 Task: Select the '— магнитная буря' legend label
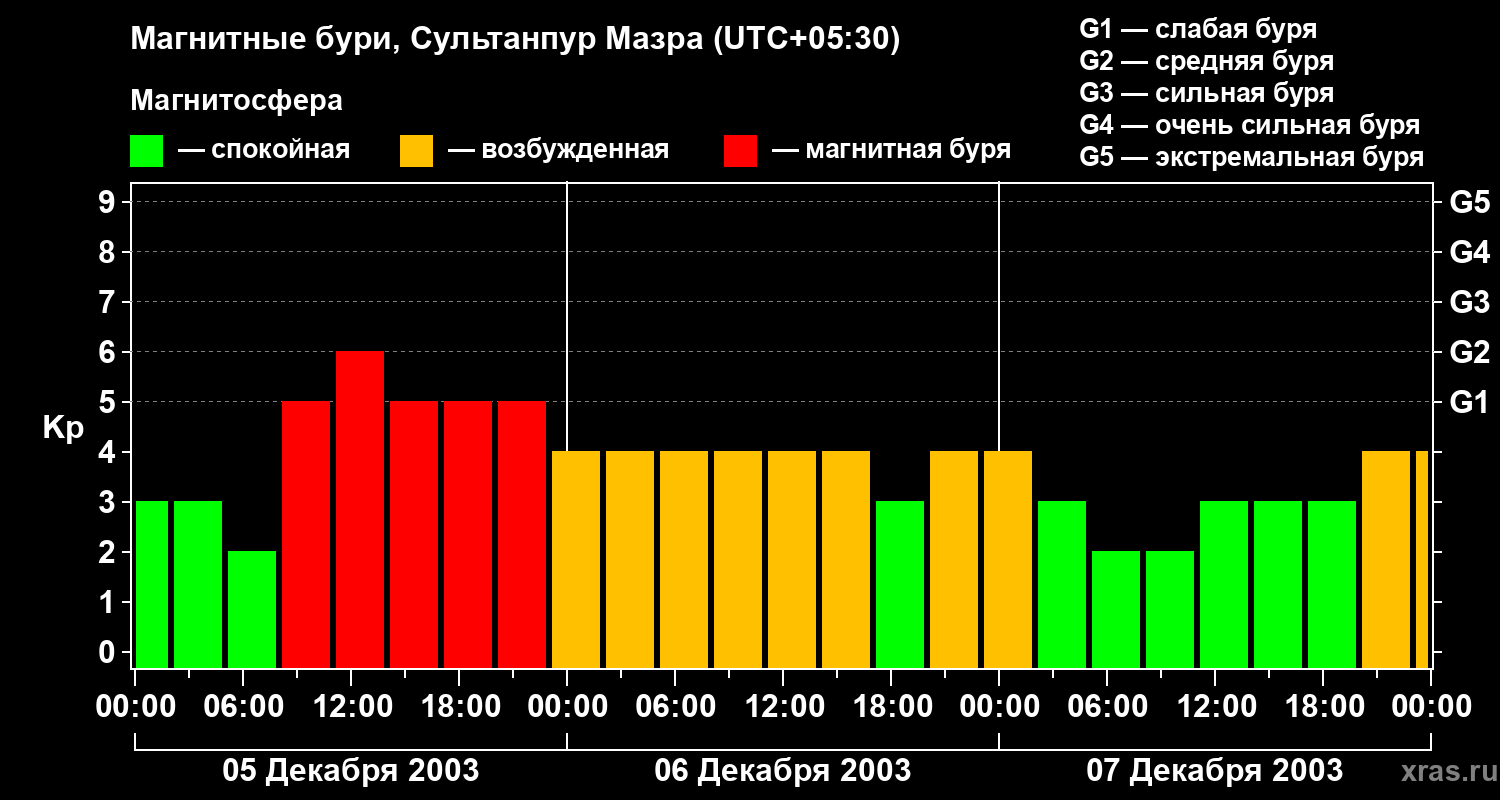tap(891, 151)
